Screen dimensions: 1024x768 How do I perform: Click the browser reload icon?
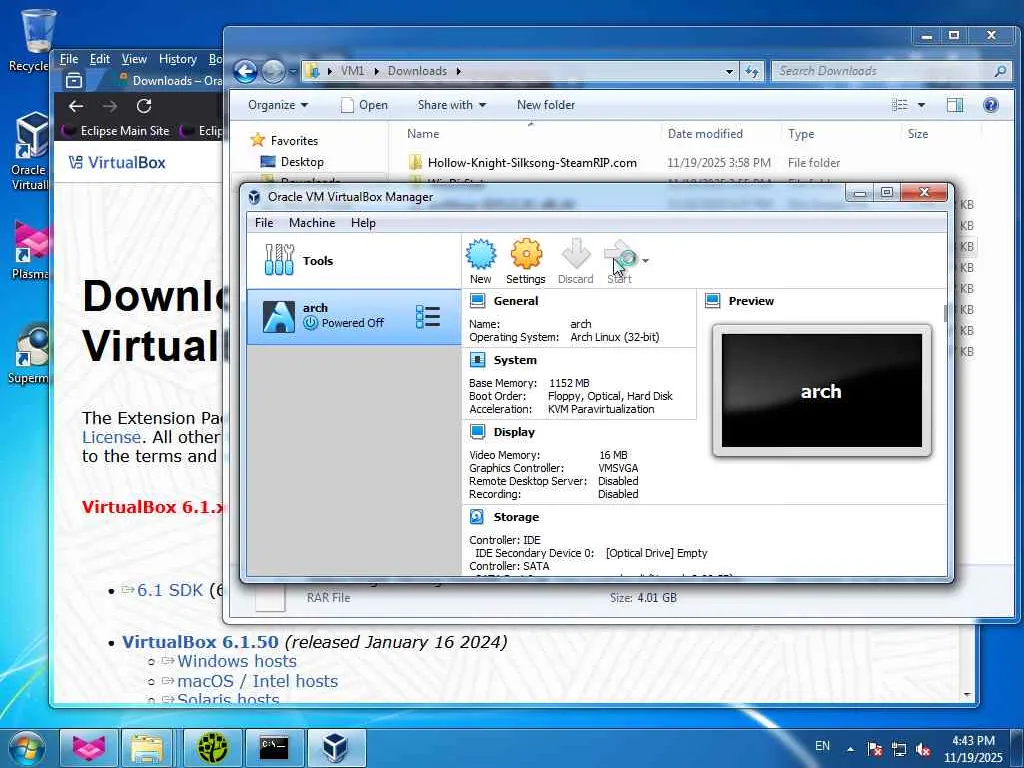click(x=144, y=106)
